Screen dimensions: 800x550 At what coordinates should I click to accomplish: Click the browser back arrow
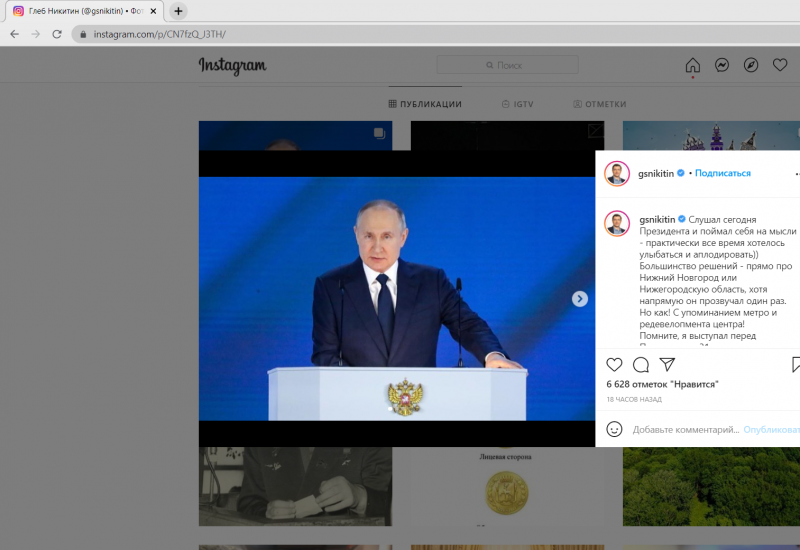(x=14, y=34)
